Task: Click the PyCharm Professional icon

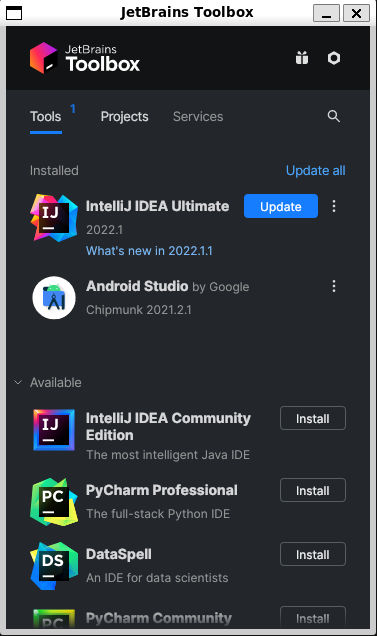Action: click(x=54, y=502)
